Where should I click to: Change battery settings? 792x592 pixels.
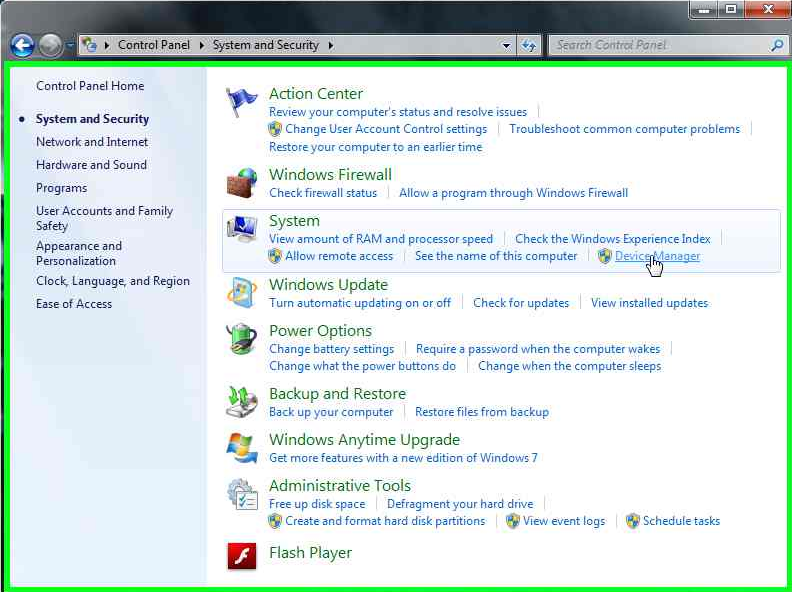(331, 349)
